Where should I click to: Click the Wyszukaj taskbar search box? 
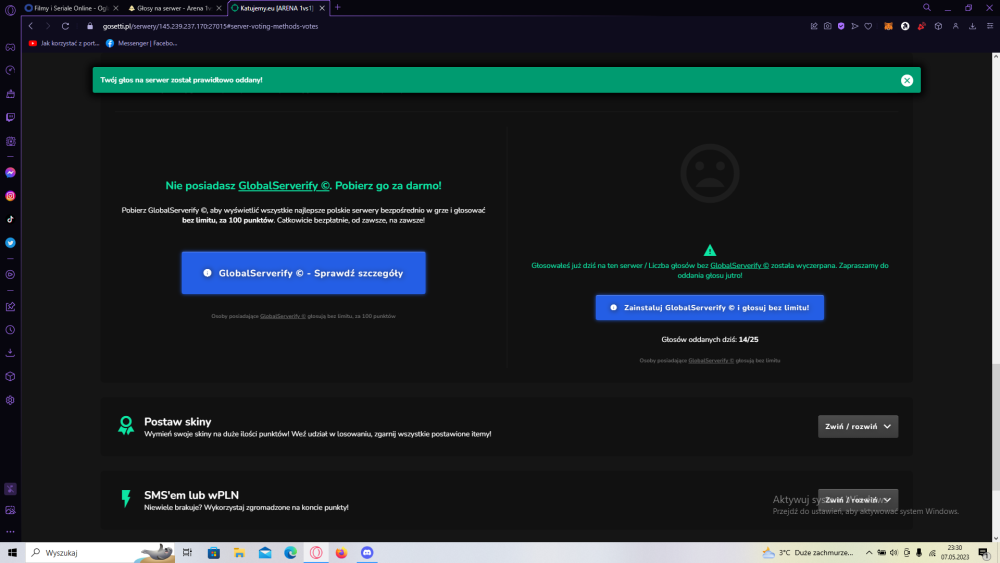coord(100,552)
